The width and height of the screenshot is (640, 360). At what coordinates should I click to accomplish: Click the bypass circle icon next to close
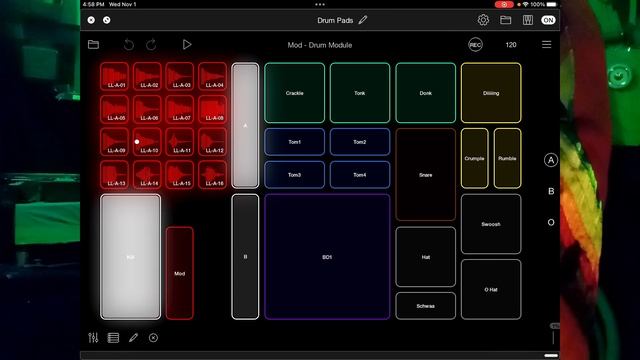(107, 20)
